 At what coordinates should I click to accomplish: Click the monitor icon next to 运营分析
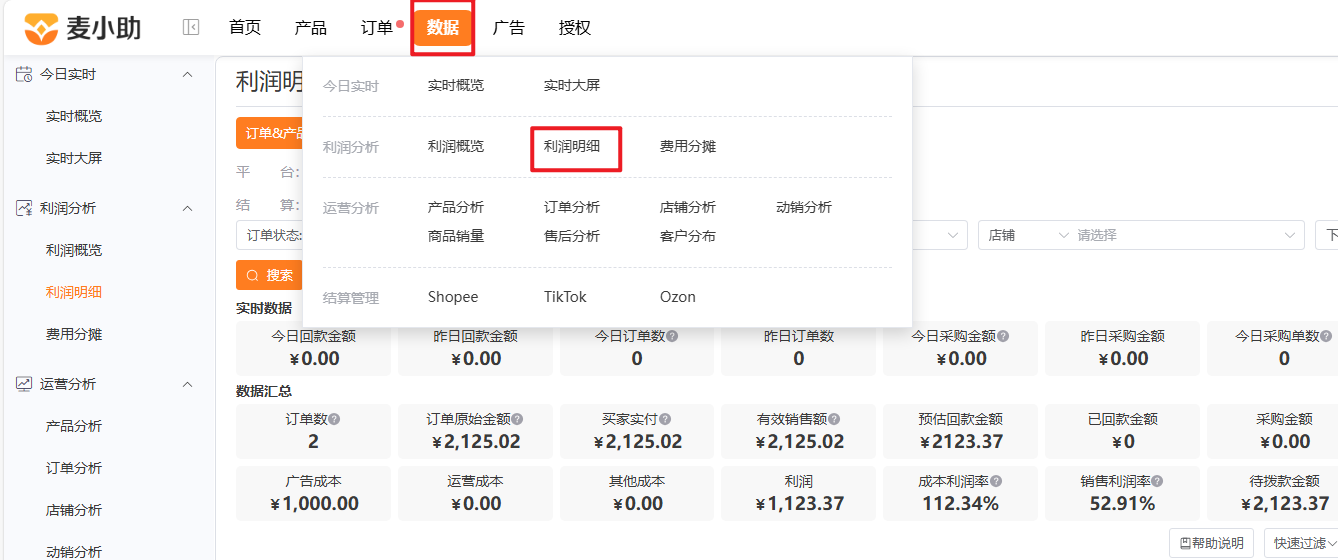click(24, 384)
